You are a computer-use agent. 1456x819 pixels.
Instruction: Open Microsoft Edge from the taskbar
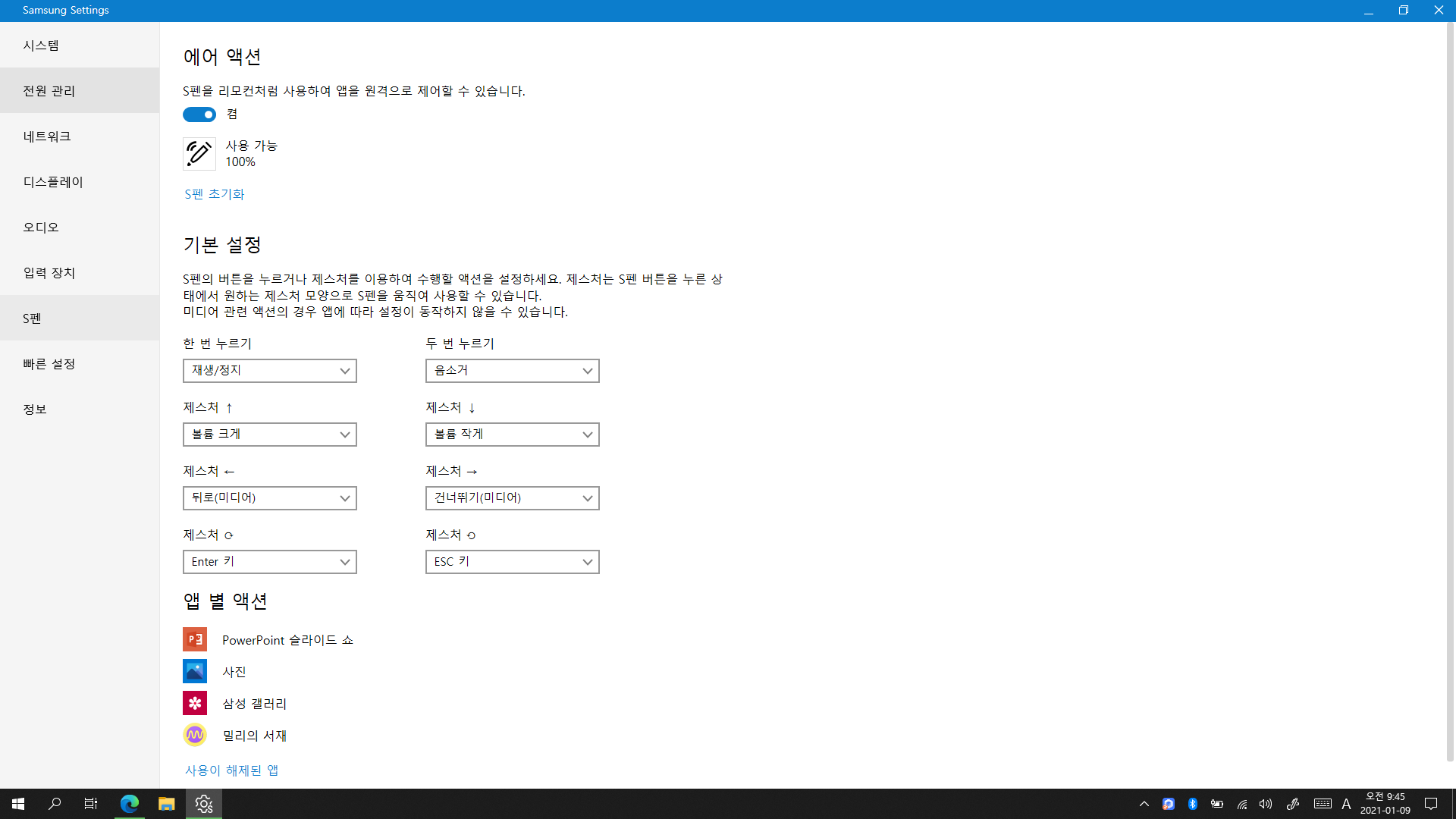pyautogui.click(x=130, y=804)
